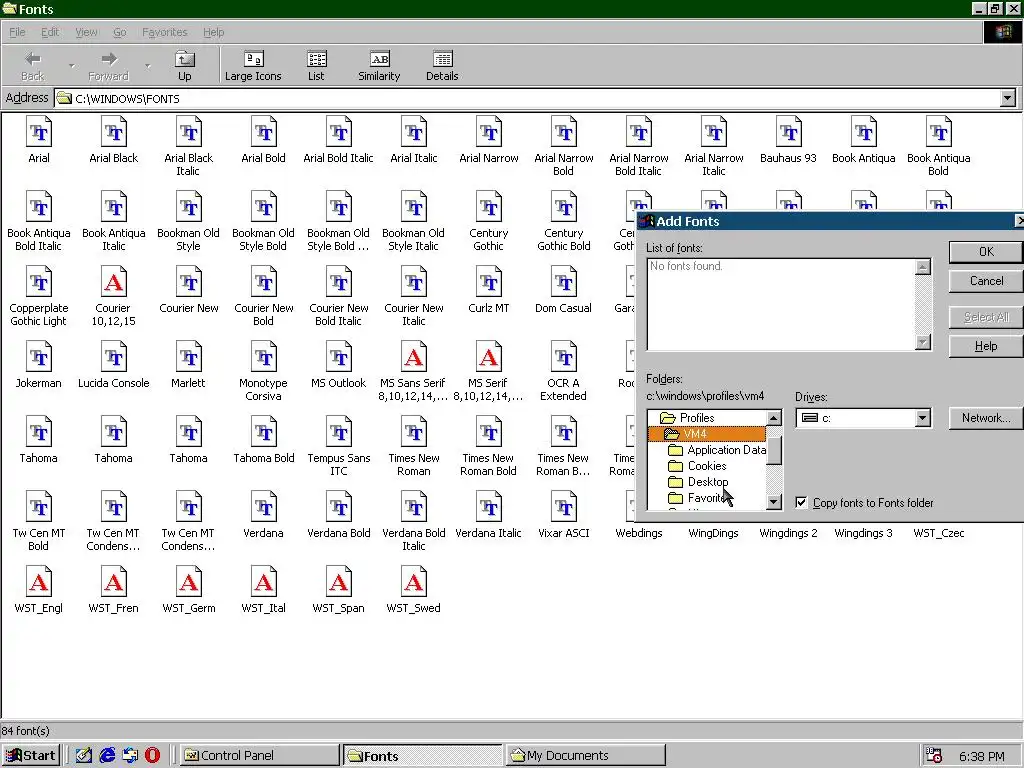Select the Bauhaus 93 font icon
1024x768 pixels.
tap(789, 132)
